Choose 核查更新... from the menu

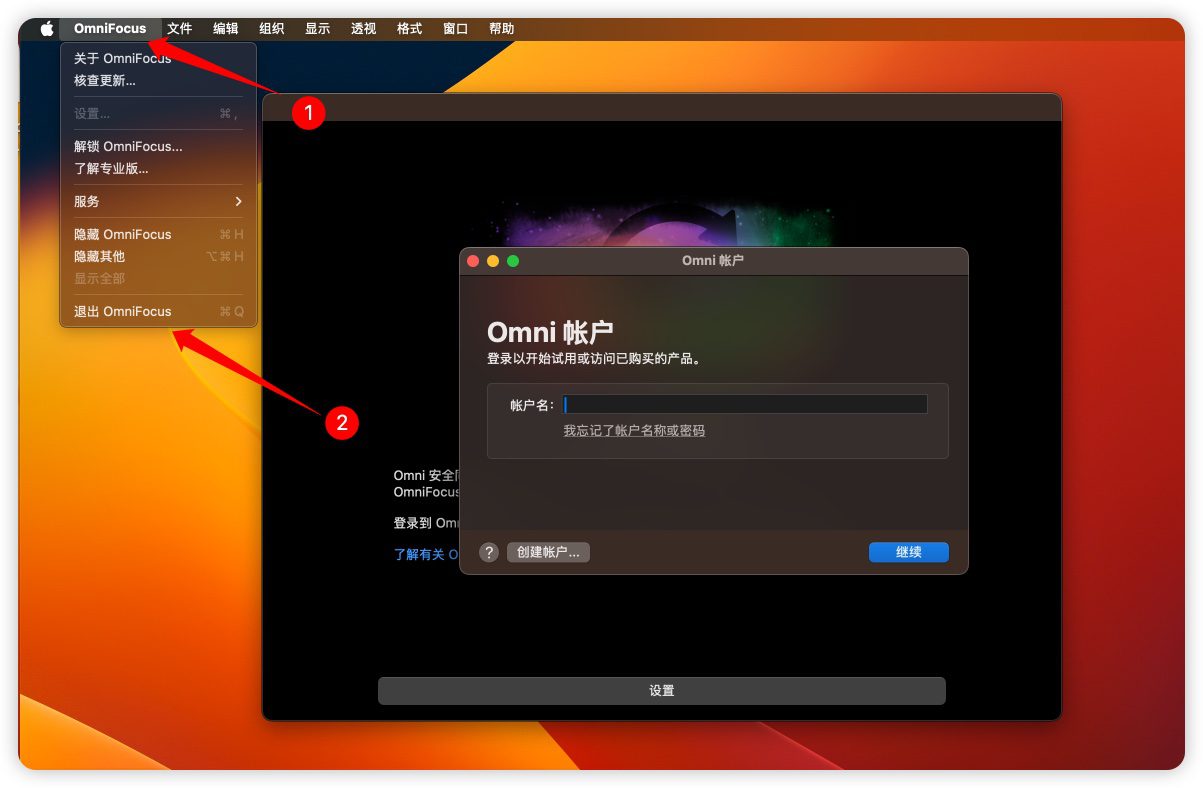(x=105, y=81)
